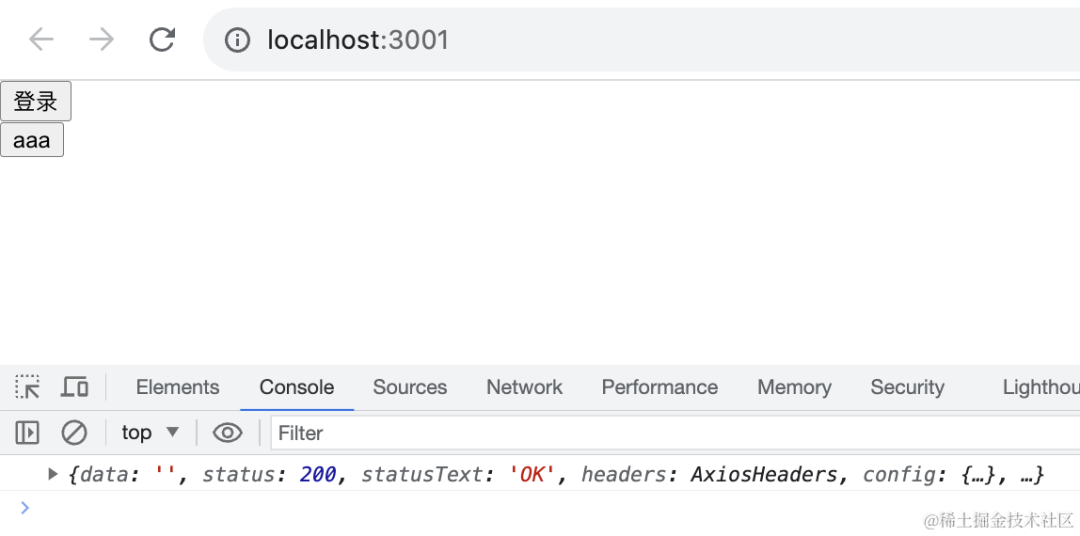
Task: Open the Performance tab
Action: 660,387
